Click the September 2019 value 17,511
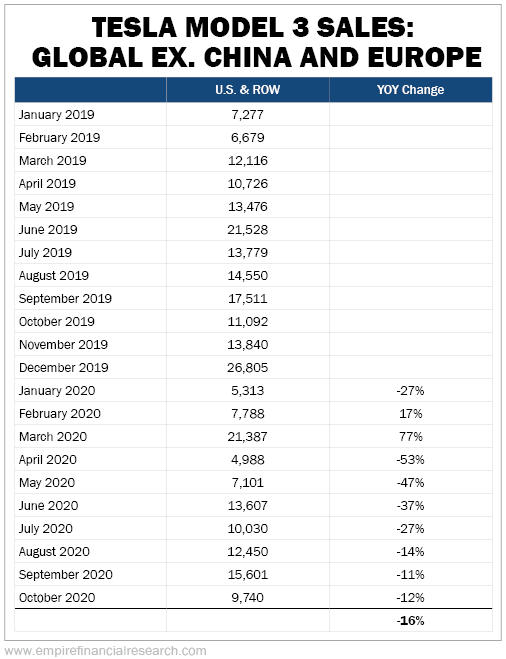The height and width of the screenshot is (659, 506). pos(248,298)
